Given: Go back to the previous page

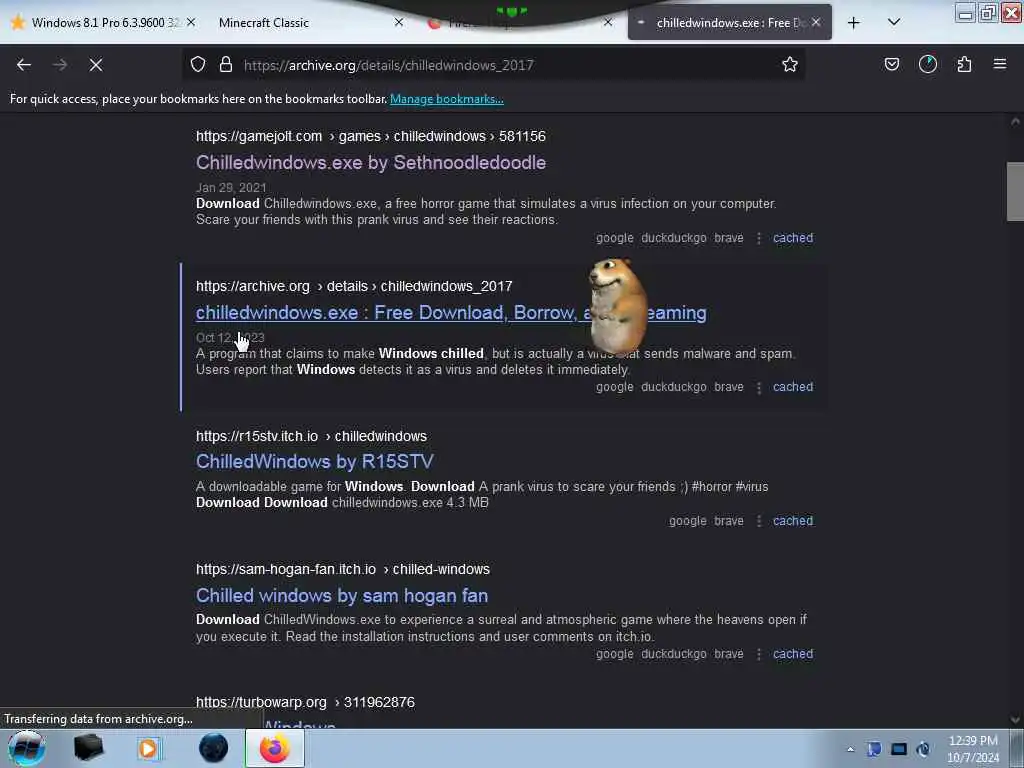Looking at the screenshot, I should 24,65.
